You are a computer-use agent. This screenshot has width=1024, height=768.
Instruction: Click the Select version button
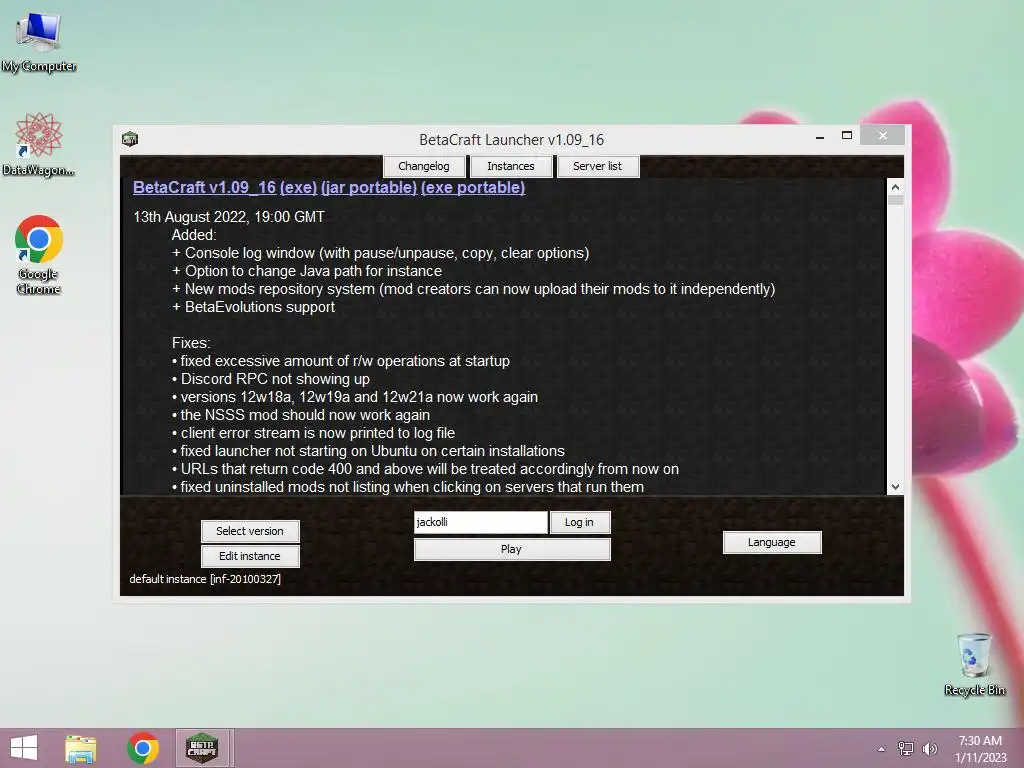(250, 531)
